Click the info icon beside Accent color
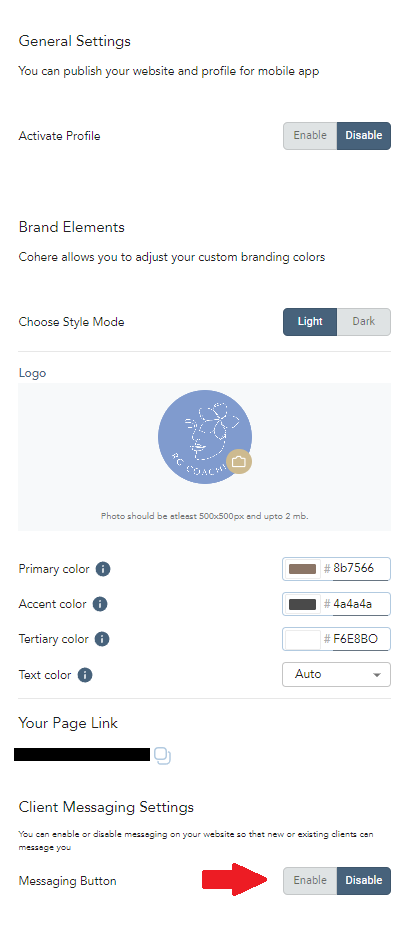This screenshot has width=417, height=934. (x=100, y=604)
